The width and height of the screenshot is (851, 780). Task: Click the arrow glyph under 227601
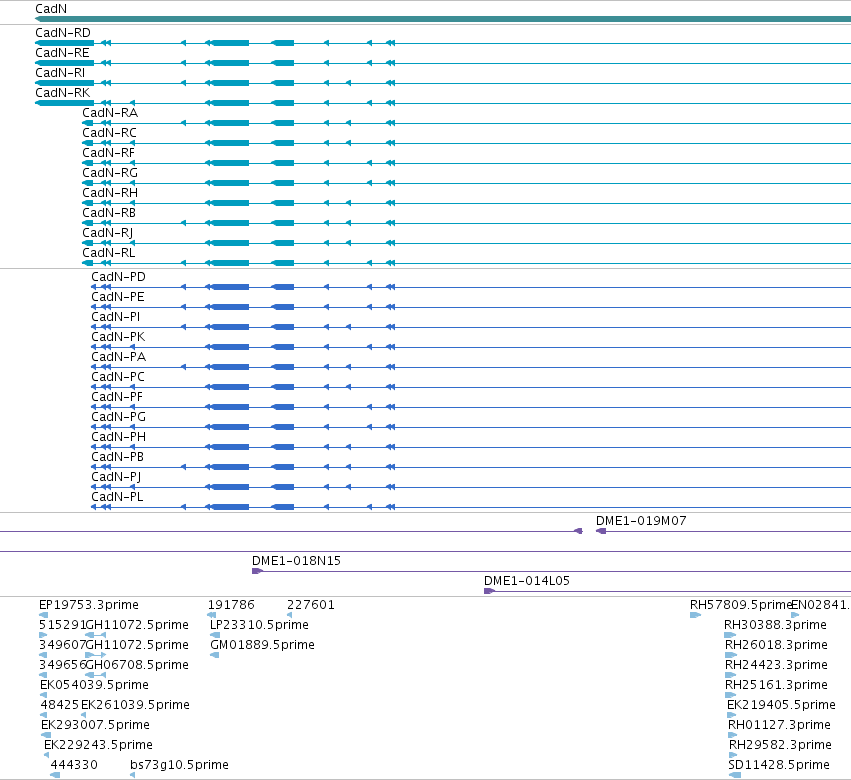click(x=289, y=616)
